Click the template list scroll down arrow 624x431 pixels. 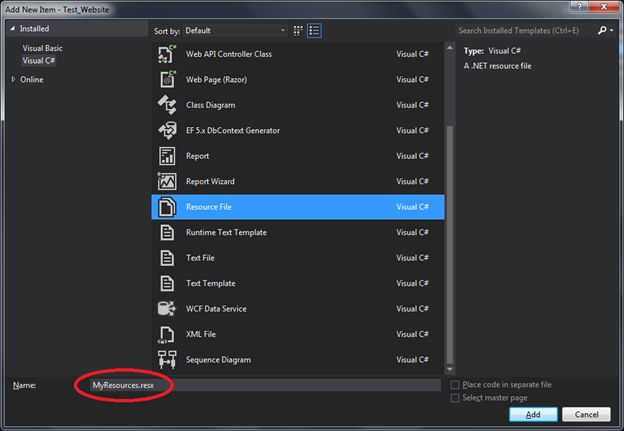coord(450,369)
